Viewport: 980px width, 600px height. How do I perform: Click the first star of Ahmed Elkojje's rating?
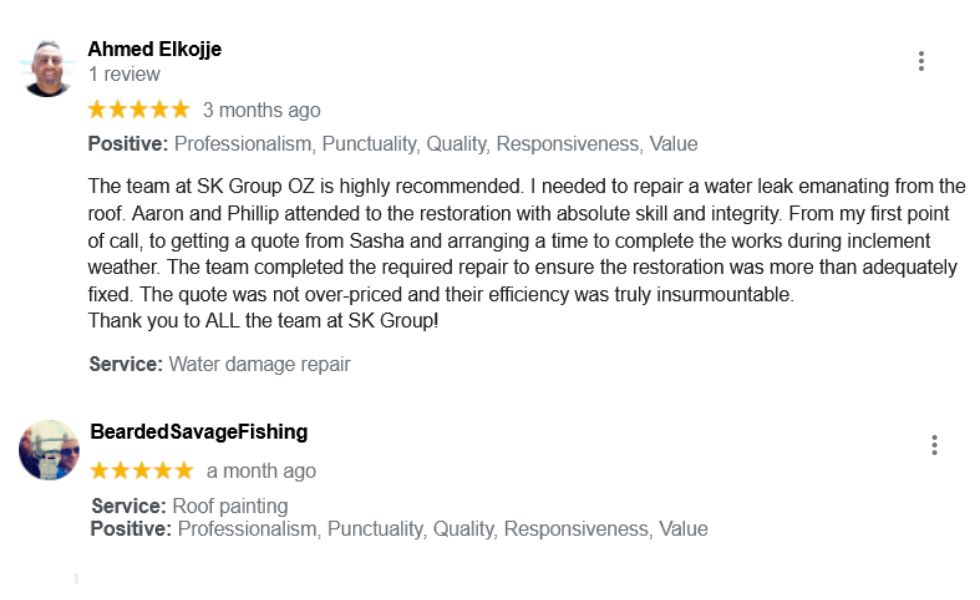tap(97, 110)
